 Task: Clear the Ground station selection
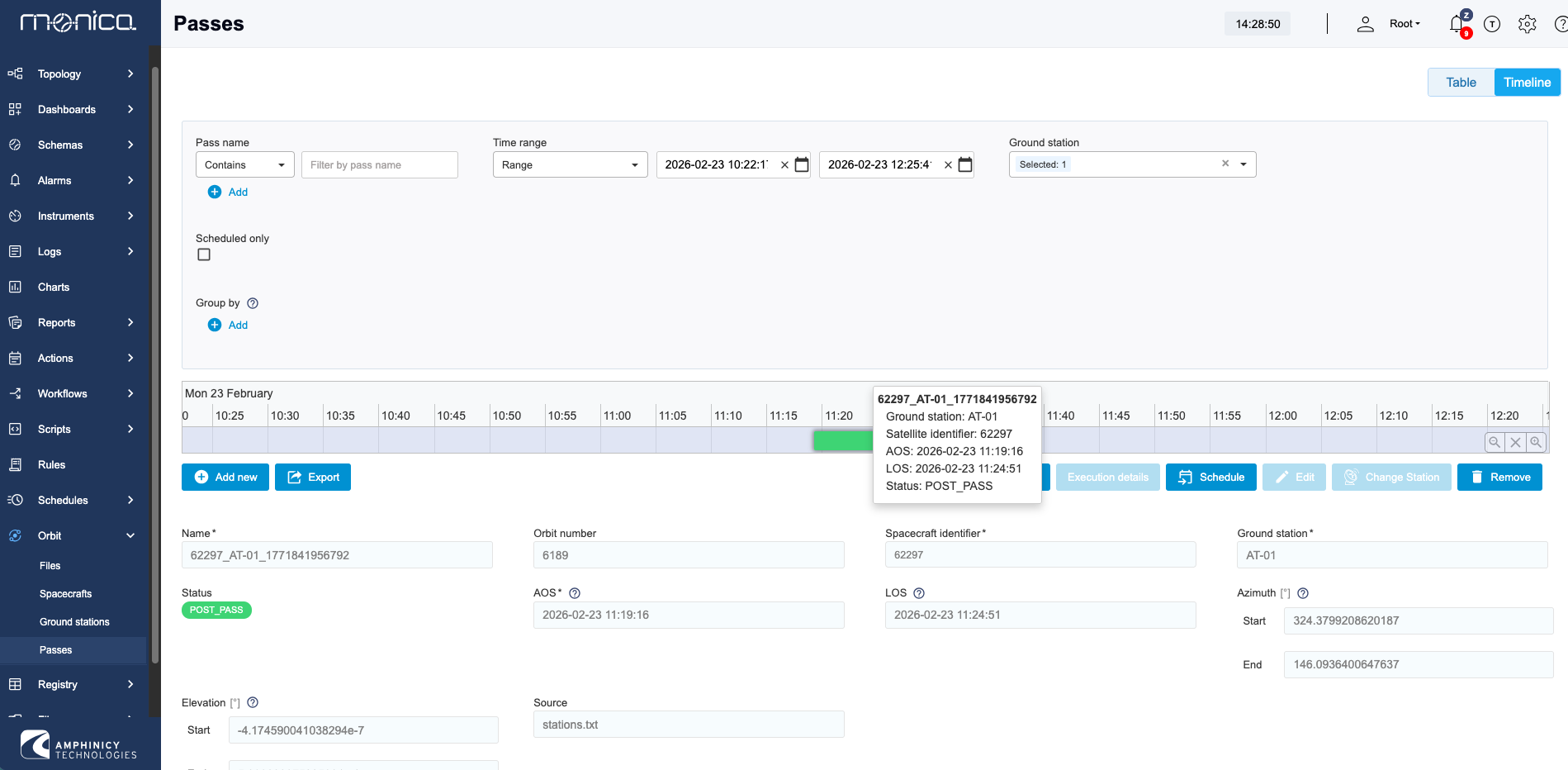tap(1225, 164)
